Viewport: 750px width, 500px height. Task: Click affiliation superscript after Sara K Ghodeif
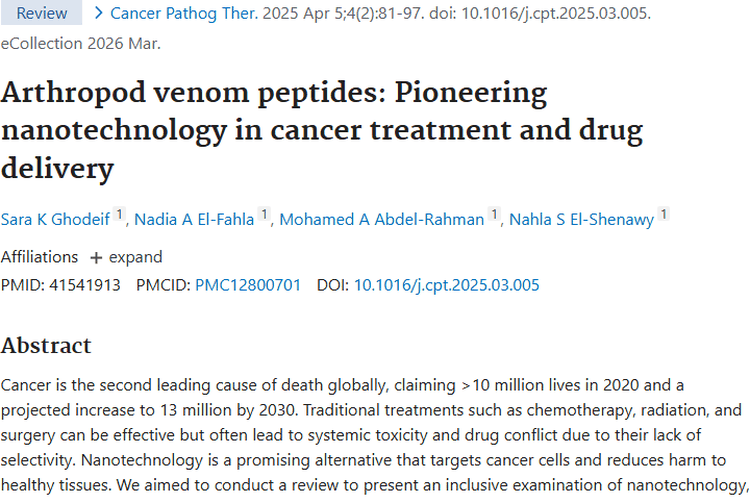coord(119,215)
